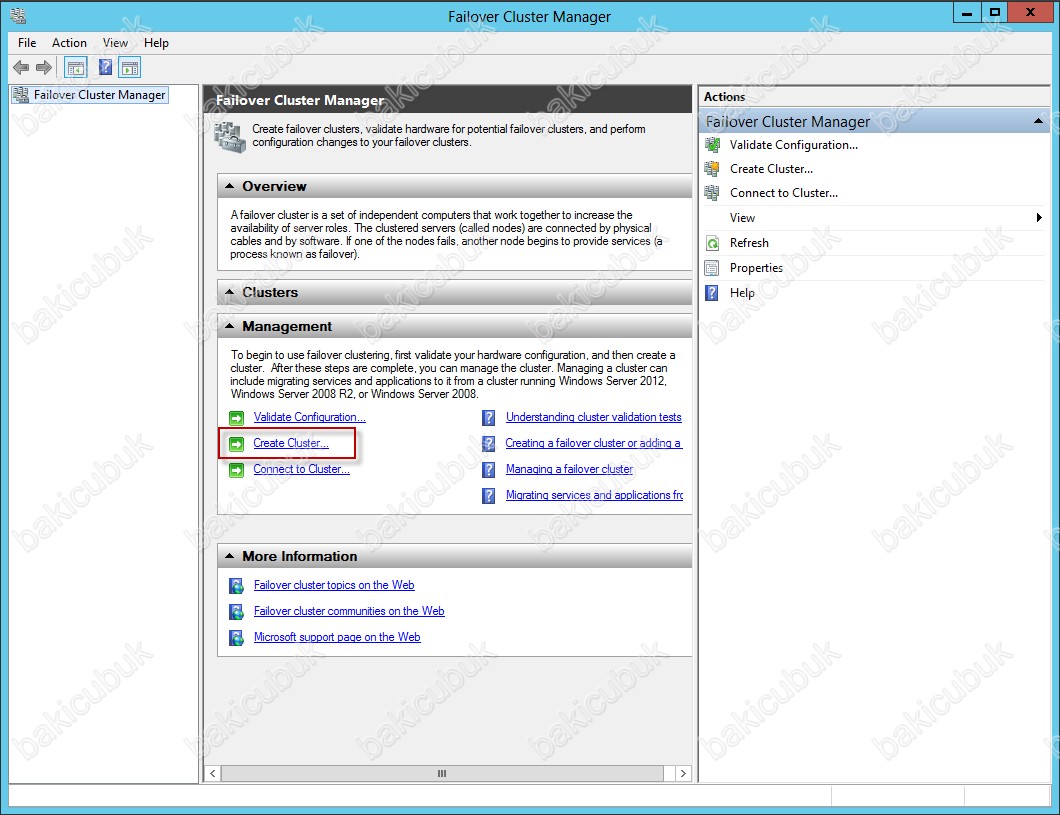Open the File menu
This screenshot has width=1060, height=815.
(27, 43)
